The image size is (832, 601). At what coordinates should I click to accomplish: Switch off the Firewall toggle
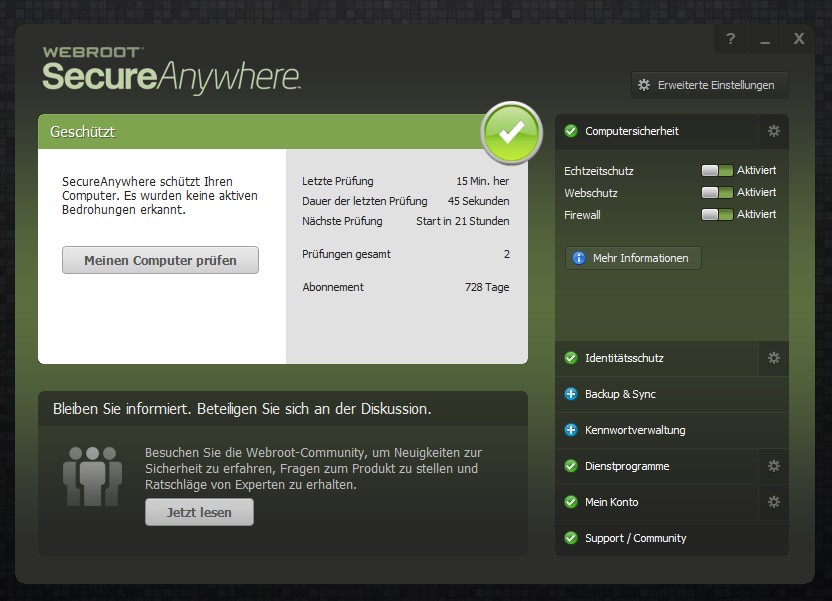717,215
